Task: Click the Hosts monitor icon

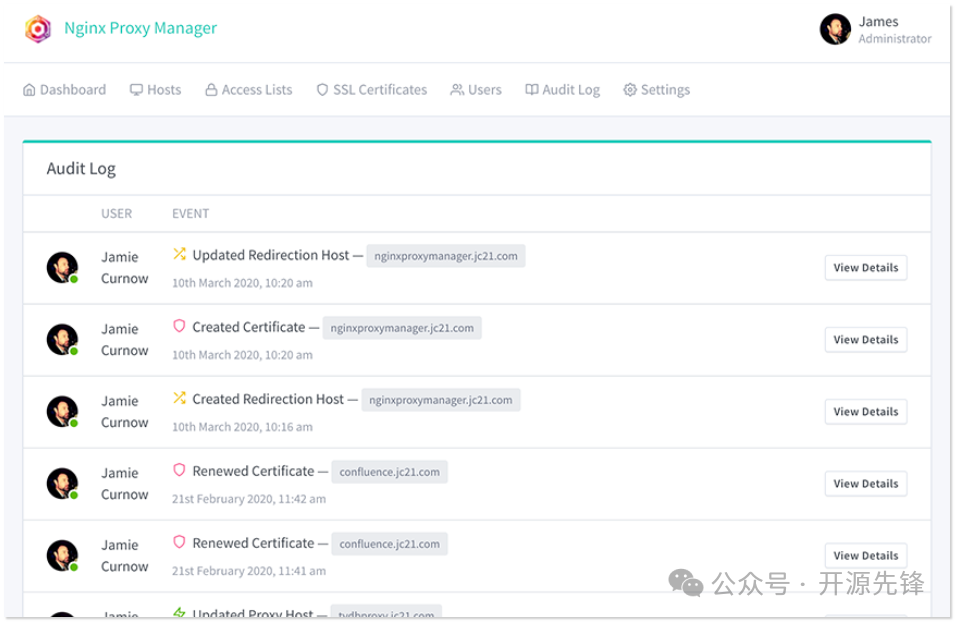Action: (136, 90)
